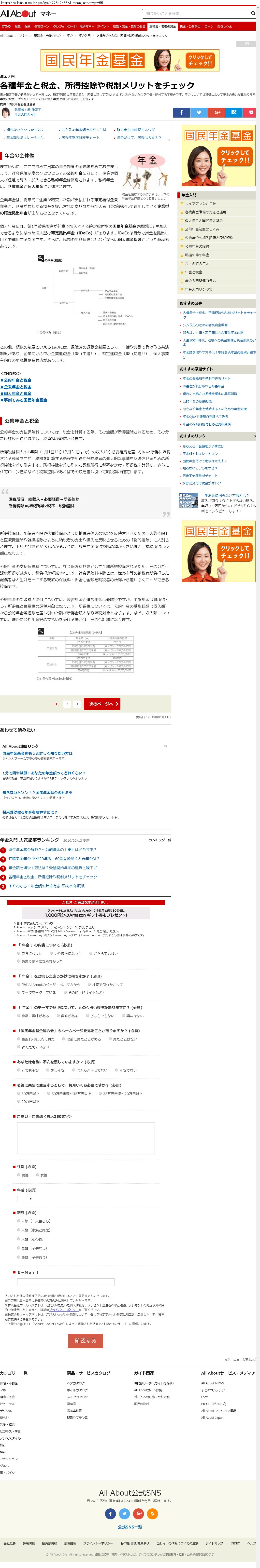Open All About NEWS footer link
This screenshot has width=260, height=1568.
pyautogui.click(x=213, y=1384)
